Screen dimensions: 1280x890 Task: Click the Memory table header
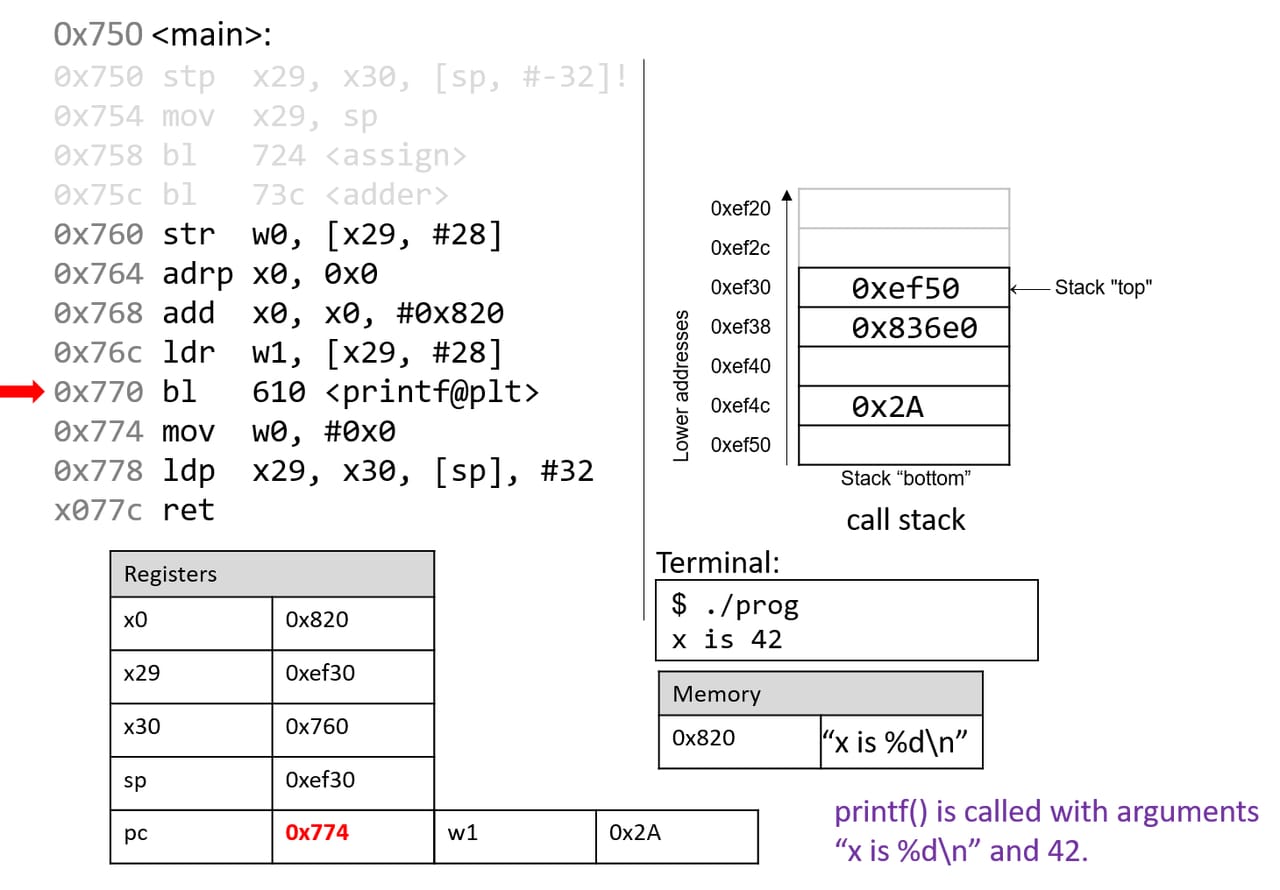coord(820,694)
